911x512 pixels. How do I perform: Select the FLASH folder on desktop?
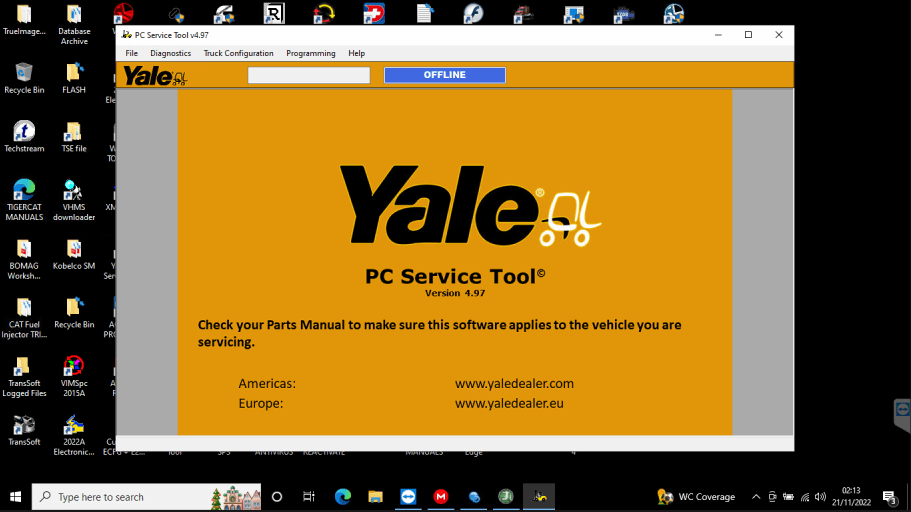click(74, 77)
